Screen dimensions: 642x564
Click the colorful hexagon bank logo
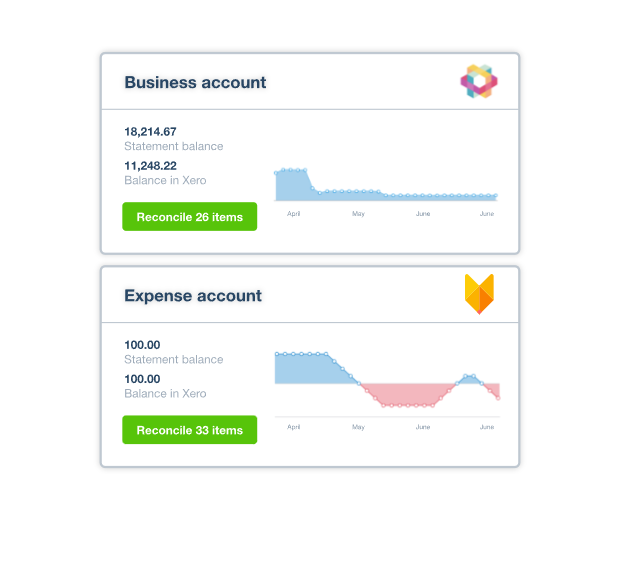(479, 81)
